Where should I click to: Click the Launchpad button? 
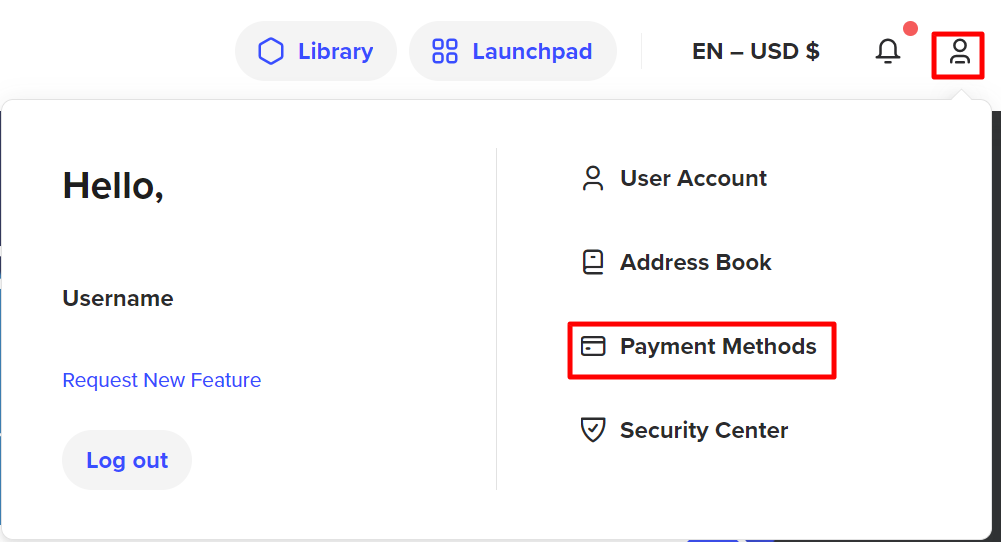pyautogui.click(x=513, y=51)
